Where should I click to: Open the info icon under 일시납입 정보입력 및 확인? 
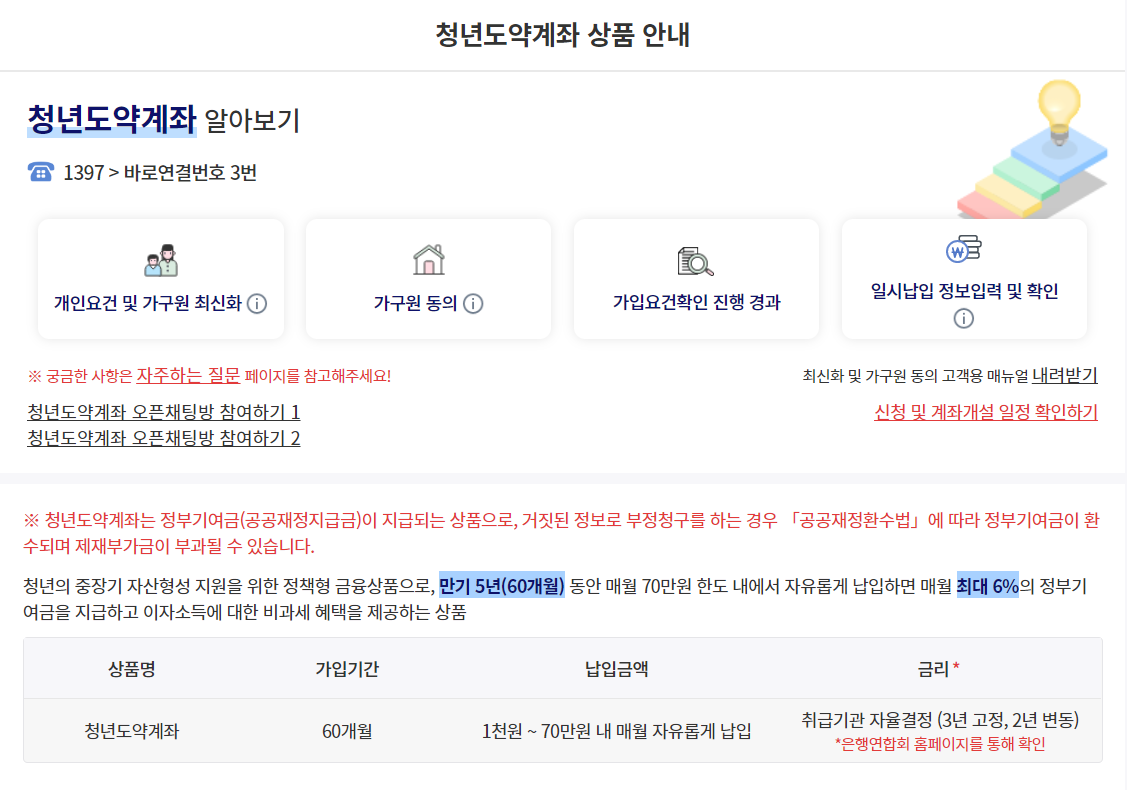coord(962,317)
